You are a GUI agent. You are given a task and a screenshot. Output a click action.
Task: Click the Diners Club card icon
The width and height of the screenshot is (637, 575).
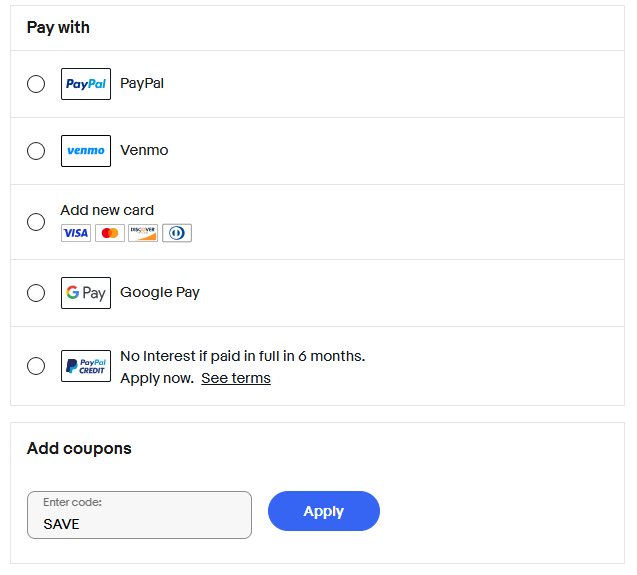(177, 233)
